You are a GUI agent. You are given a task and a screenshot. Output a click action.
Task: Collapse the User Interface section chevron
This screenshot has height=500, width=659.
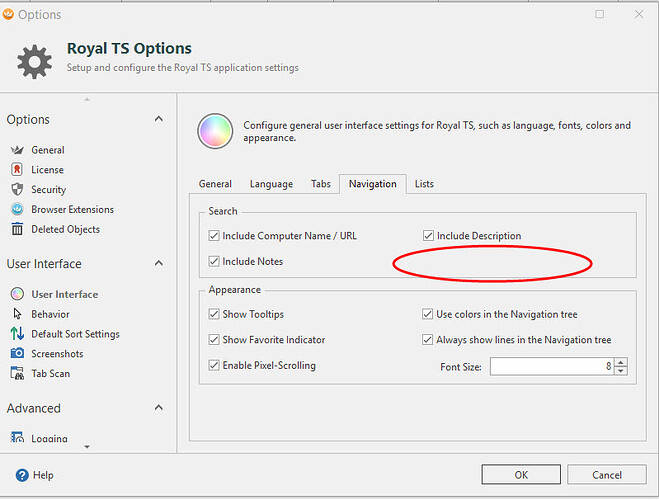(x=159, y=264)
